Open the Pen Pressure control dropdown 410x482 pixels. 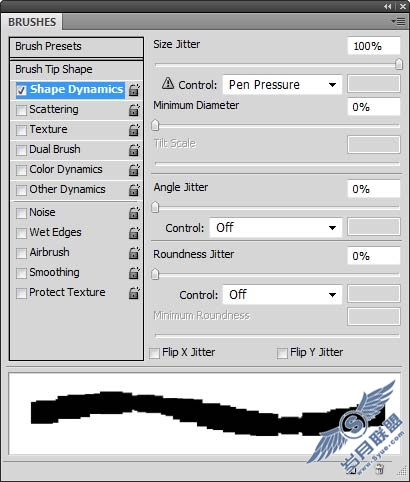[x=282, y=85]
